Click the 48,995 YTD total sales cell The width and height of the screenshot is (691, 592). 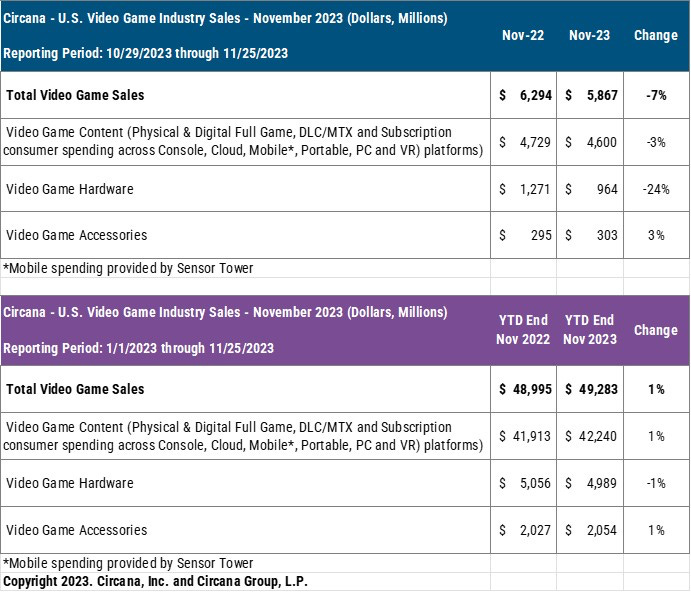tap(523, 389)
